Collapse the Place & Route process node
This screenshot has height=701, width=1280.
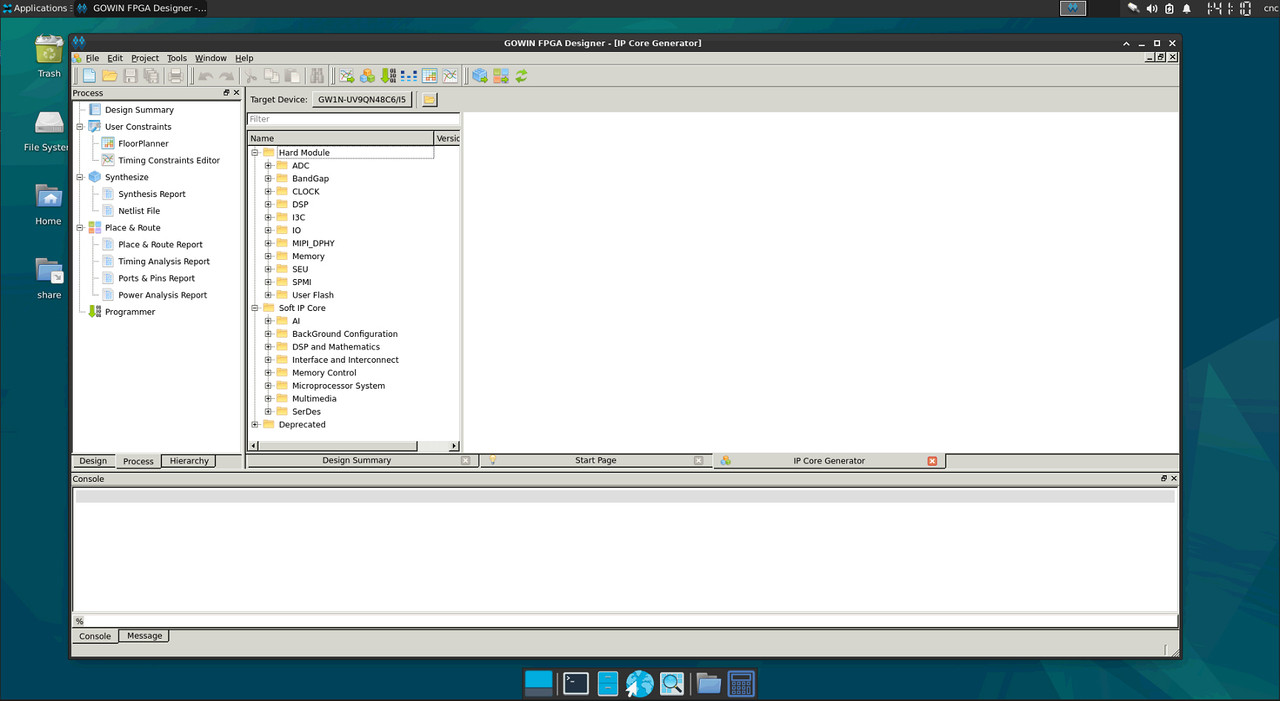(80, 228)
